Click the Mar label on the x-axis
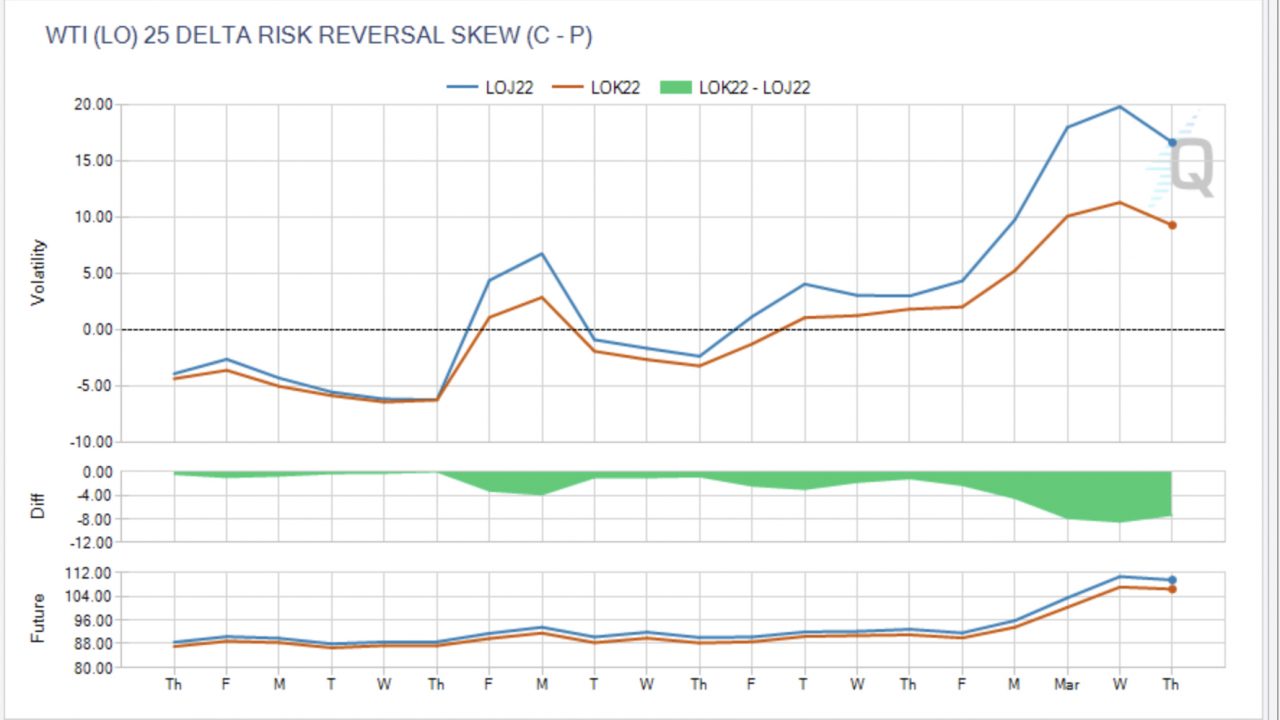The height and width of the screenshot is (720, 1280). [1066, 685]
